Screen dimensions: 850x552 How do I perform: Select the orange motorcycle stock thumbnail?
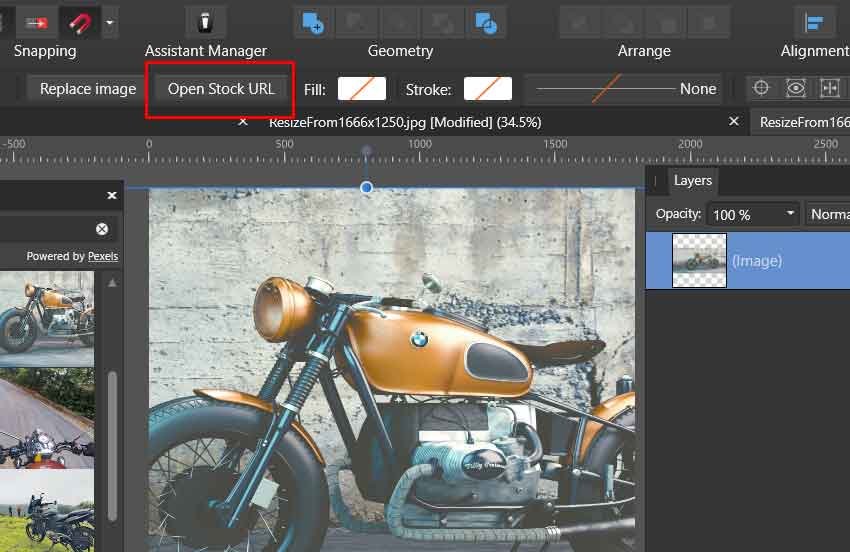click(x=47, y=318)
